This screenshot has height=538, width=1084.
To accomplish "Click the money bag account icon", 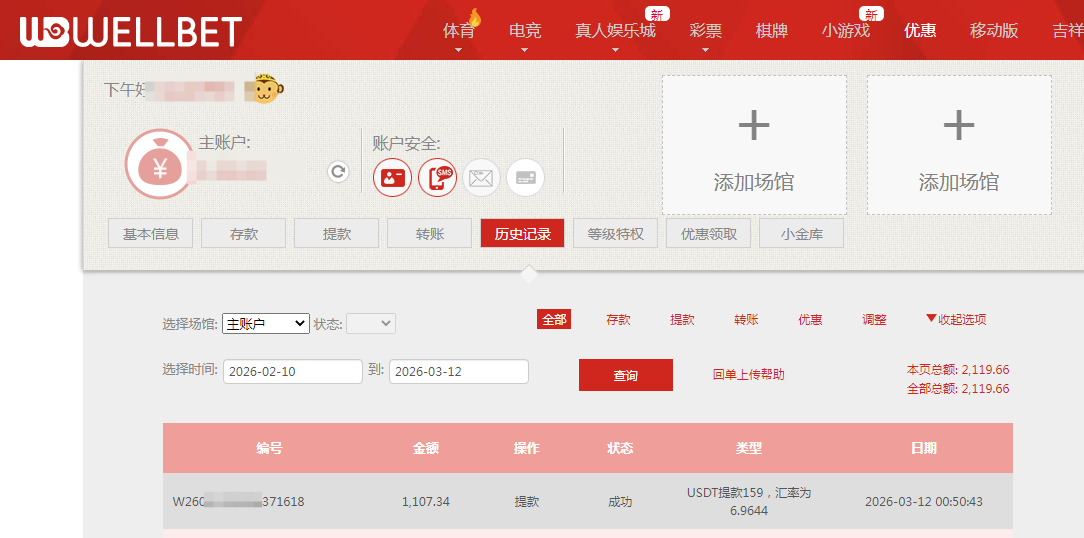I will click(x=158, y=163).
